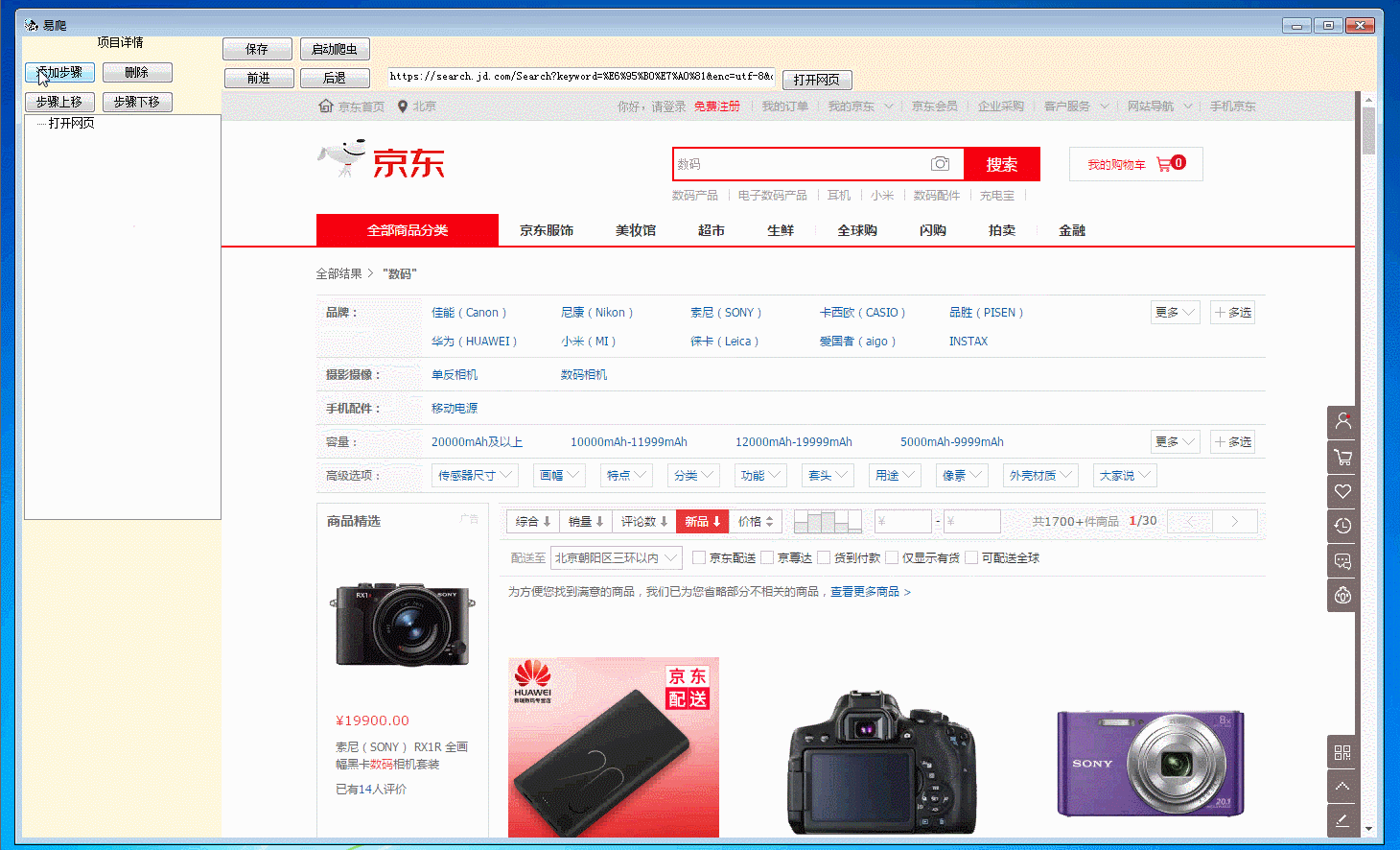This screenshot has height=850, width=1400.
Task: Click the 步骤下移 button
Action: 137,102
